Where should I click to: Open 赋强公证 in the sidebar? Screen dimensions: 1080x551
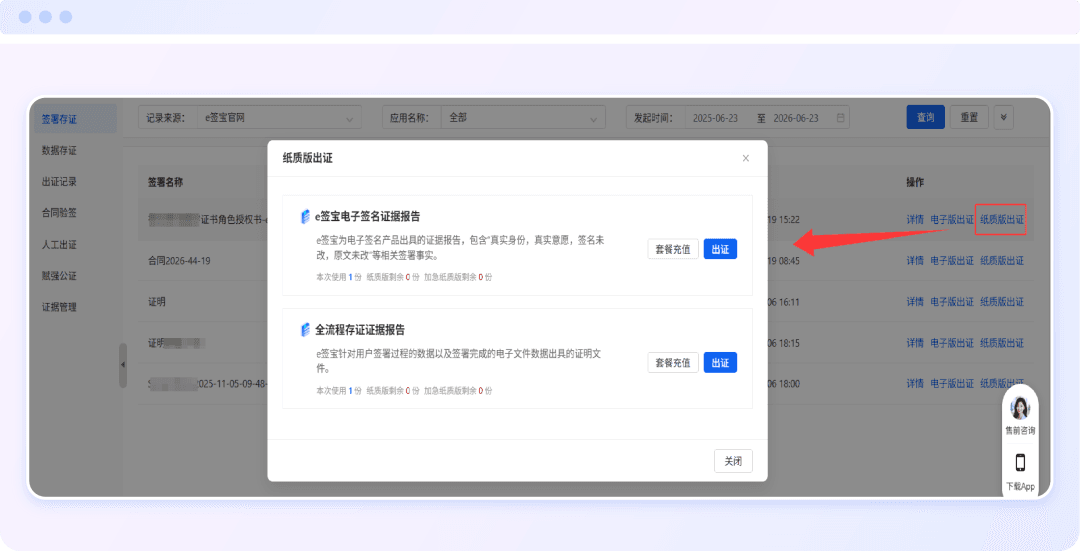click(x=59, y=276)
